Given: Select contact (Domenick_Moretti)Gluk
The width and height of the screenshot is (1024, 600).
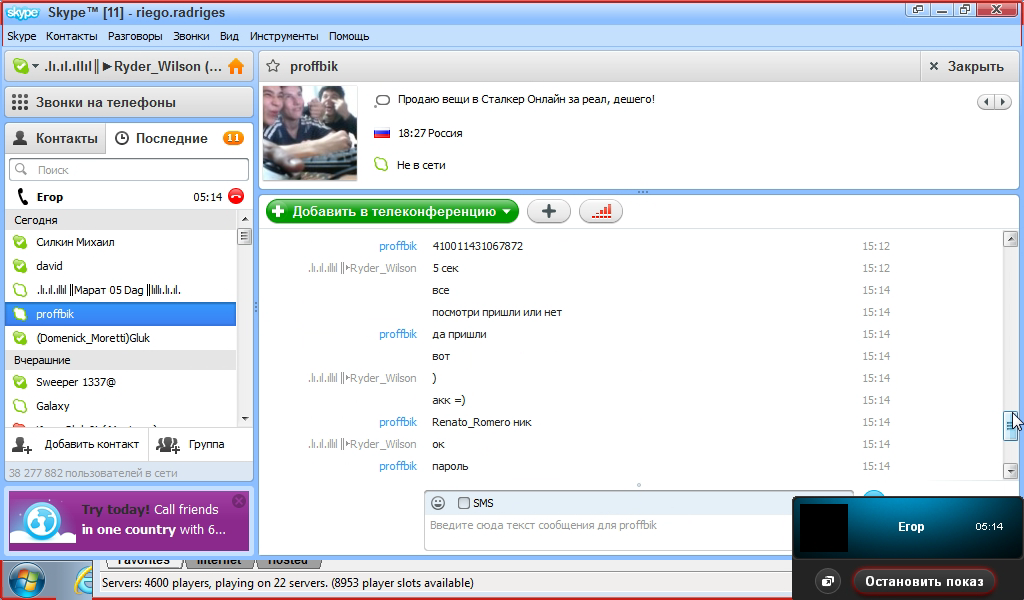Looking at the screenshot, I should click(121, 338).
